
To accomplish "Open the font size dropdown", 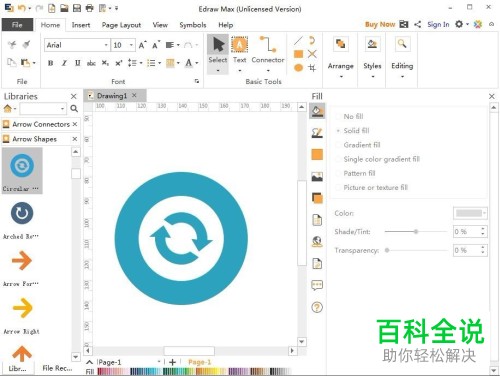I will coord(131,45).
